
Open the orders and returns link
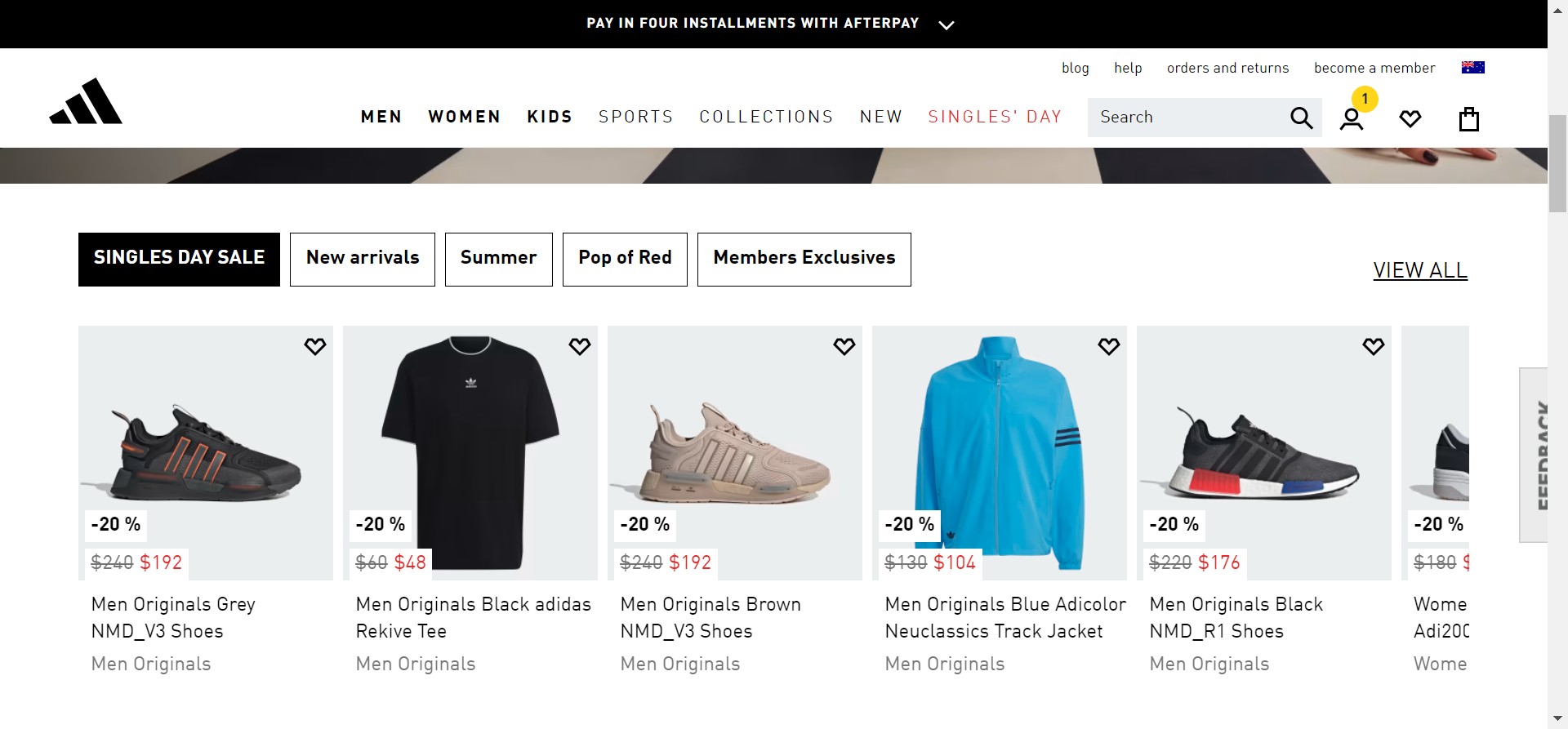coord(1227,68)
